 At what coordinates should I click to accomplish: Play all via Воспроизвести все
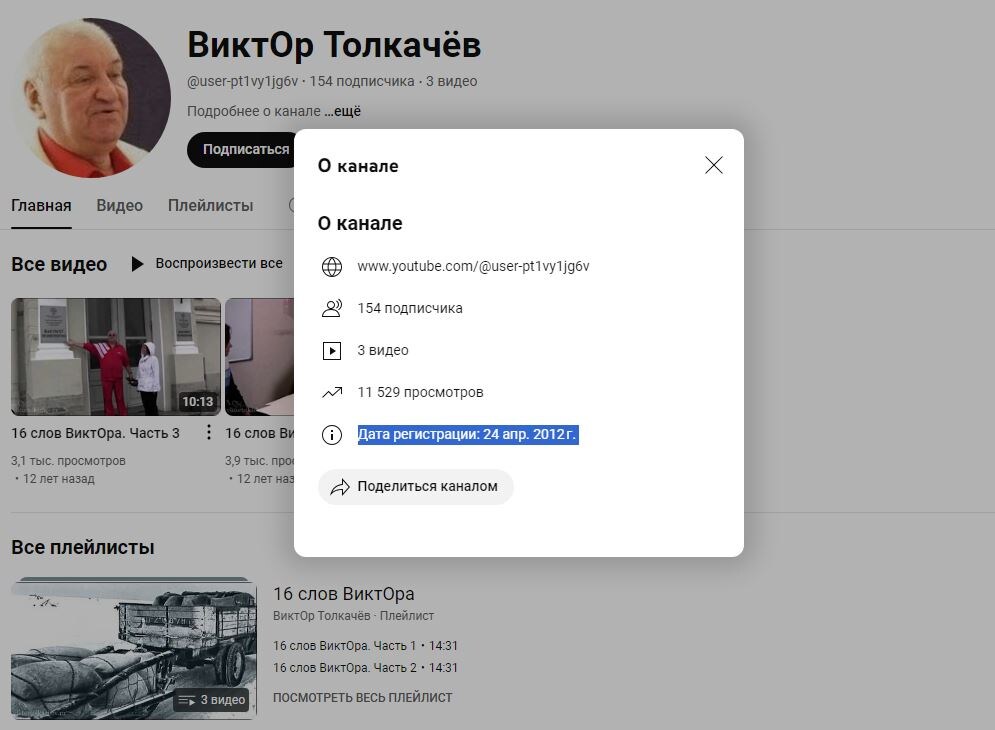[207, 263]
